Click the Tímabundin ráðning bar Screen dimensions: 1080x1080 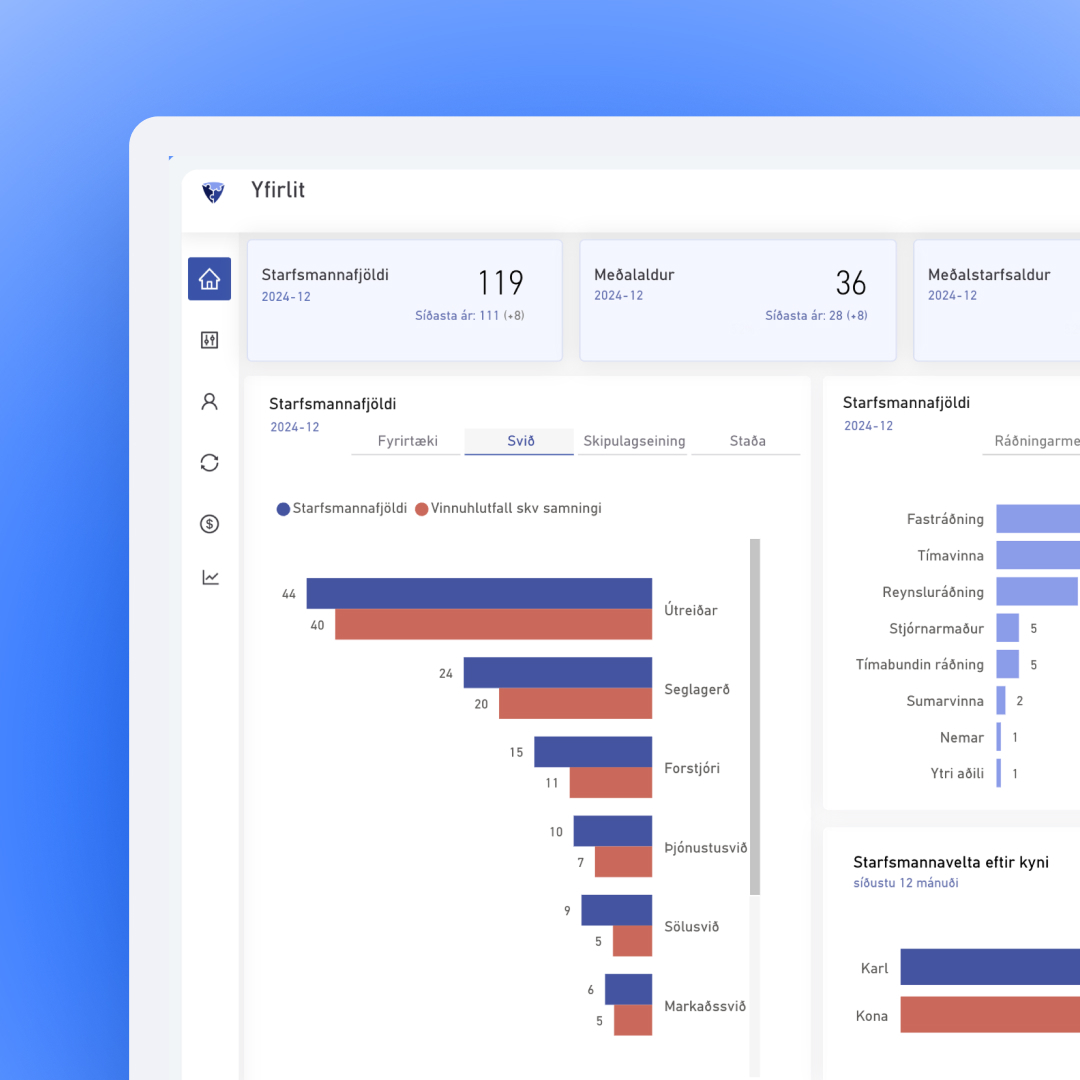tap(1008, 665)
